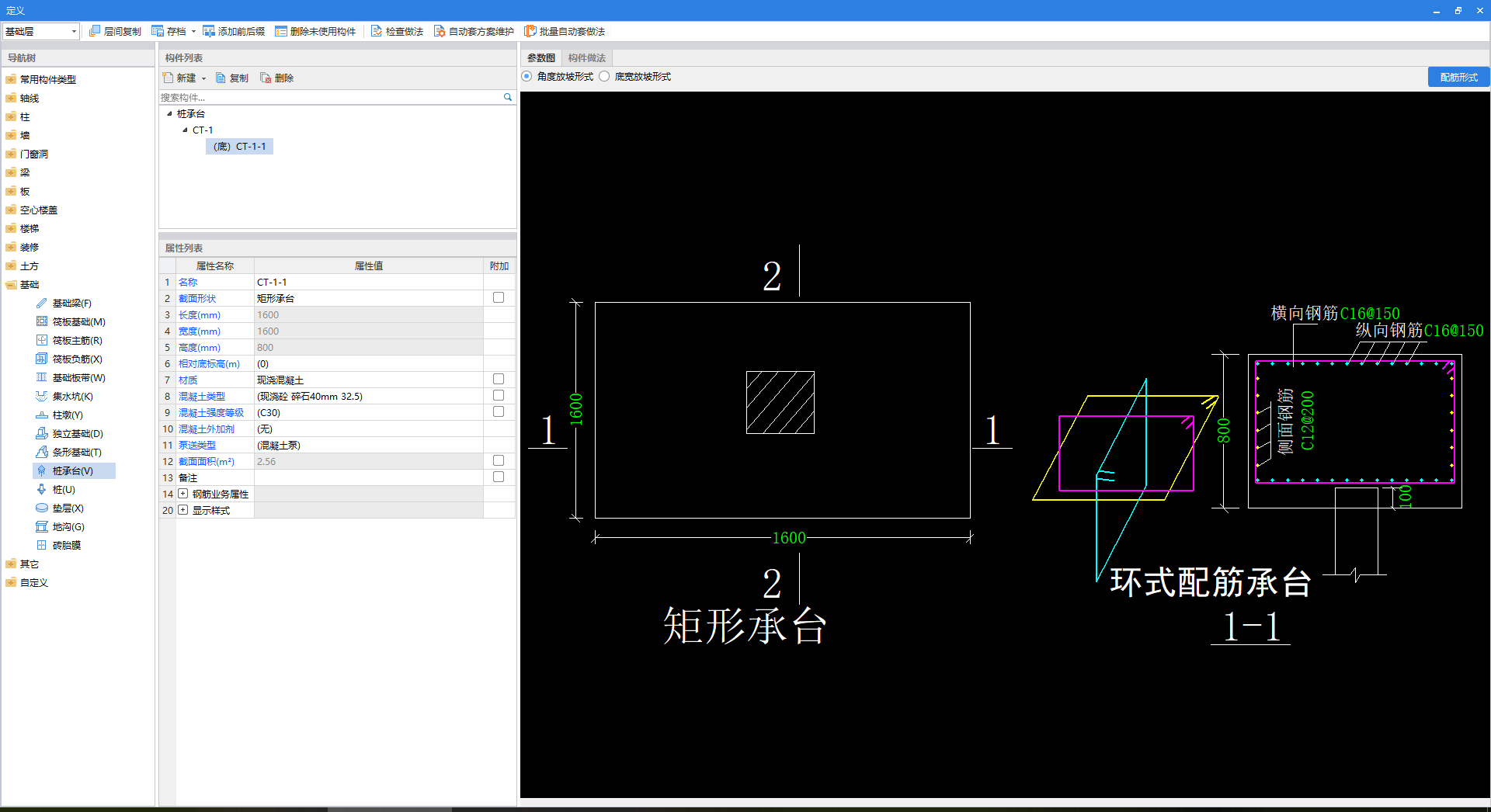Select 独立基础(D) in navigation tree
The width and height of the screenshot is (1491, 812).
click(x=78, y=434)
